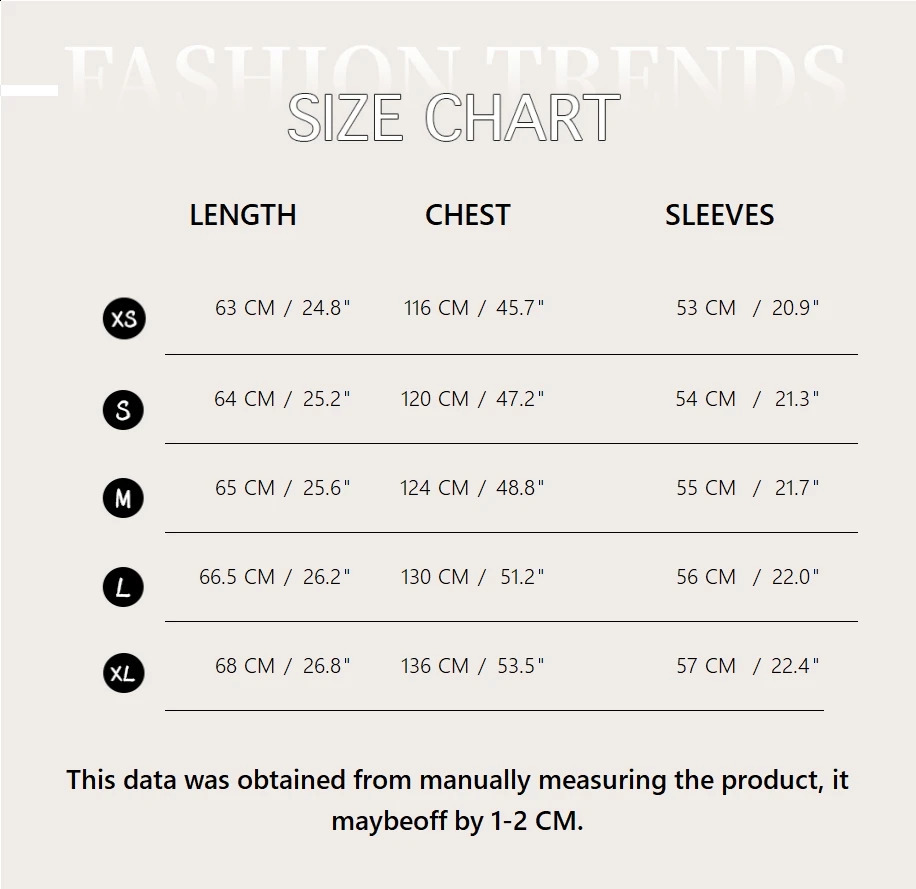Select L length value 66.5 CM

[x=237, y=577]
